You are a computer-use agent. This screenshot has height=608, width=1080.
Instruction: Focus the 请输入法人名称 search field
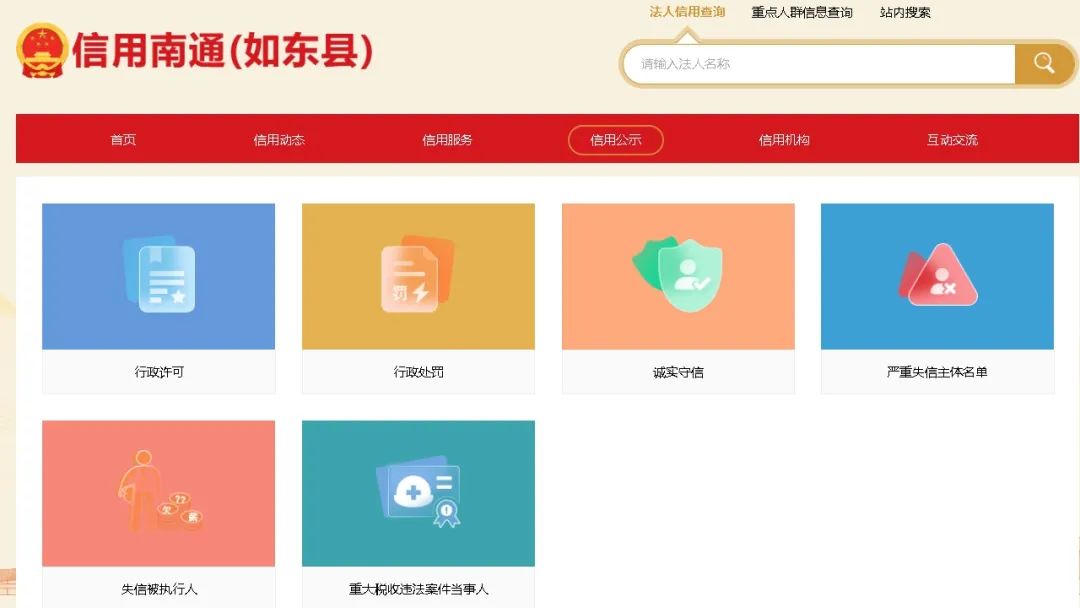pos(820,64)
